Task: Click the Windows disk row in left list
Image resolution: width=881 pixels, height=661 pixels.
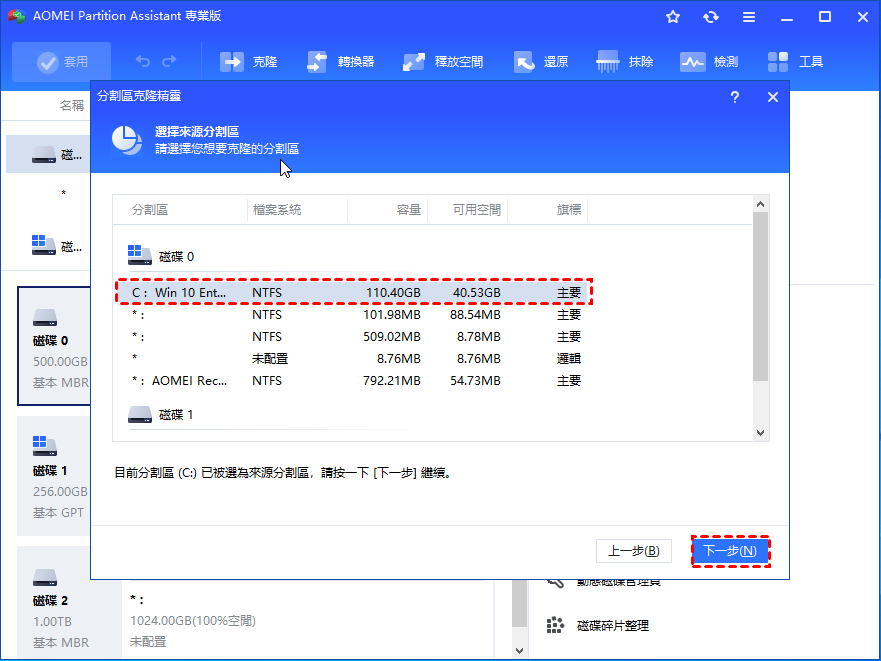Action: pyautogui.click(x=49, y=246)
